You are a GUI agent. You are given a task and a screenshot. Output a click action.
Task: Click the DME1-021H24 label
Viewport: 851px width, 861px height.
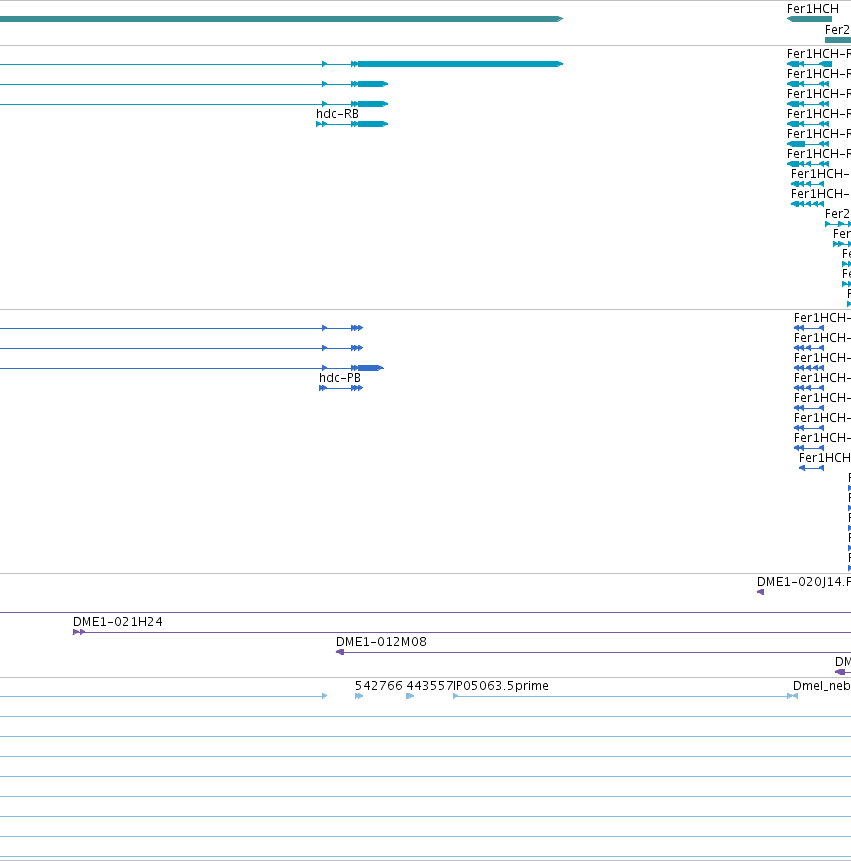point(117,622)
